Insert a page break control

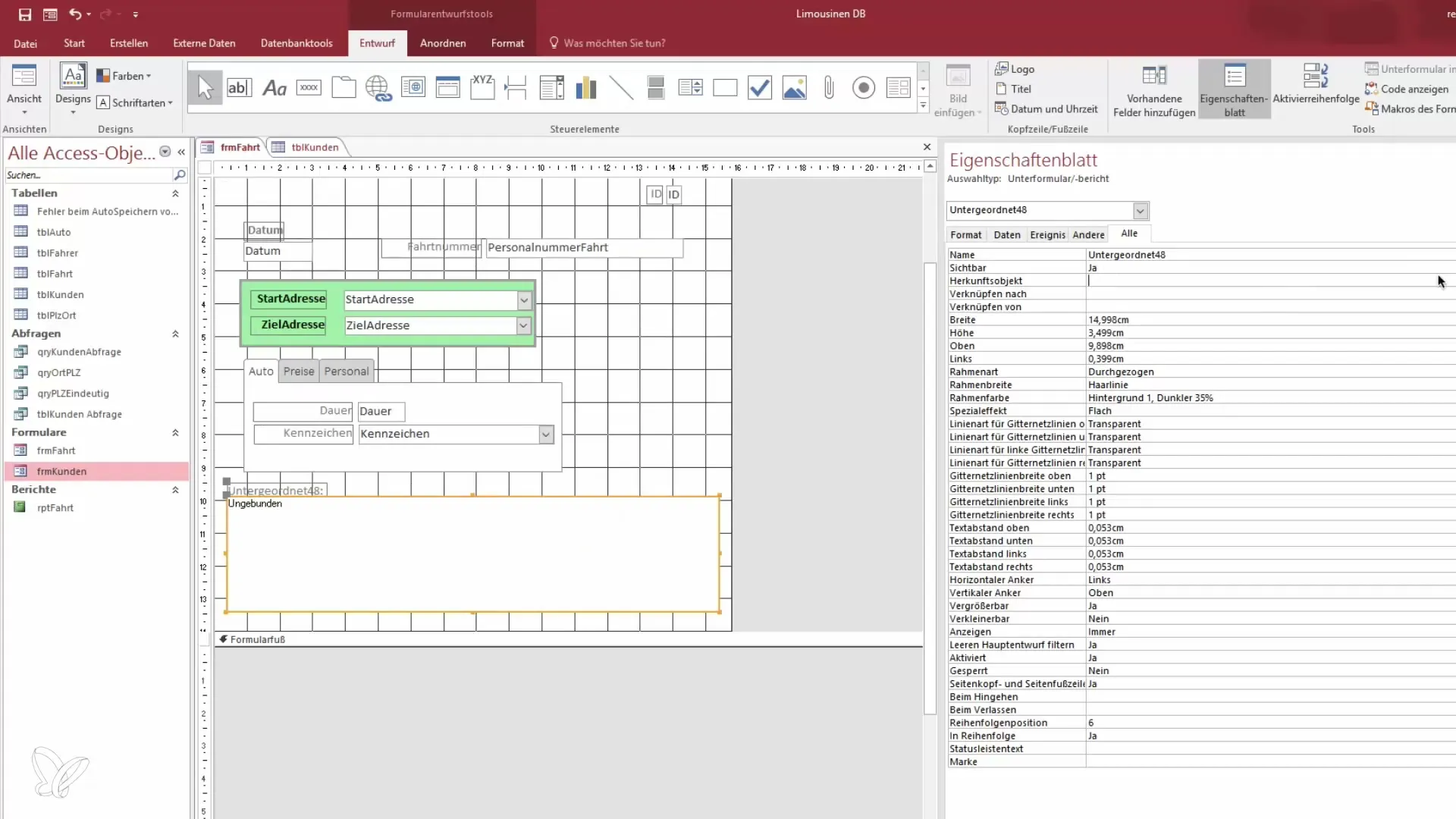[x=516, y=88]
